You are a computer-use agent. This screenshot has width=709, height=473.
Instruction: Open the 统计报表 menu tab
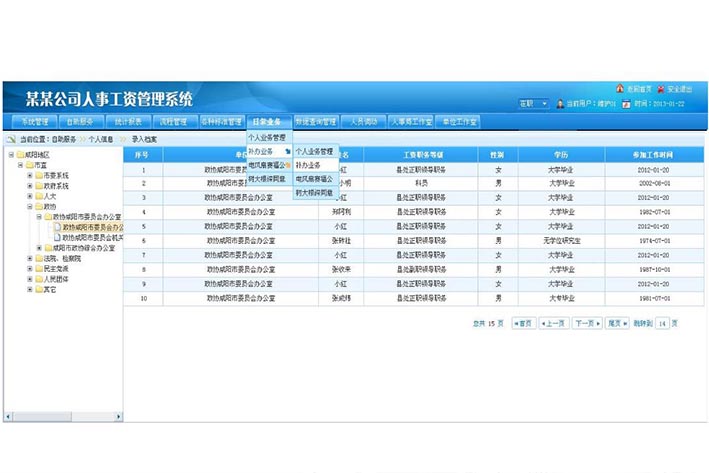pyautogui.click(x=128, y=122)
